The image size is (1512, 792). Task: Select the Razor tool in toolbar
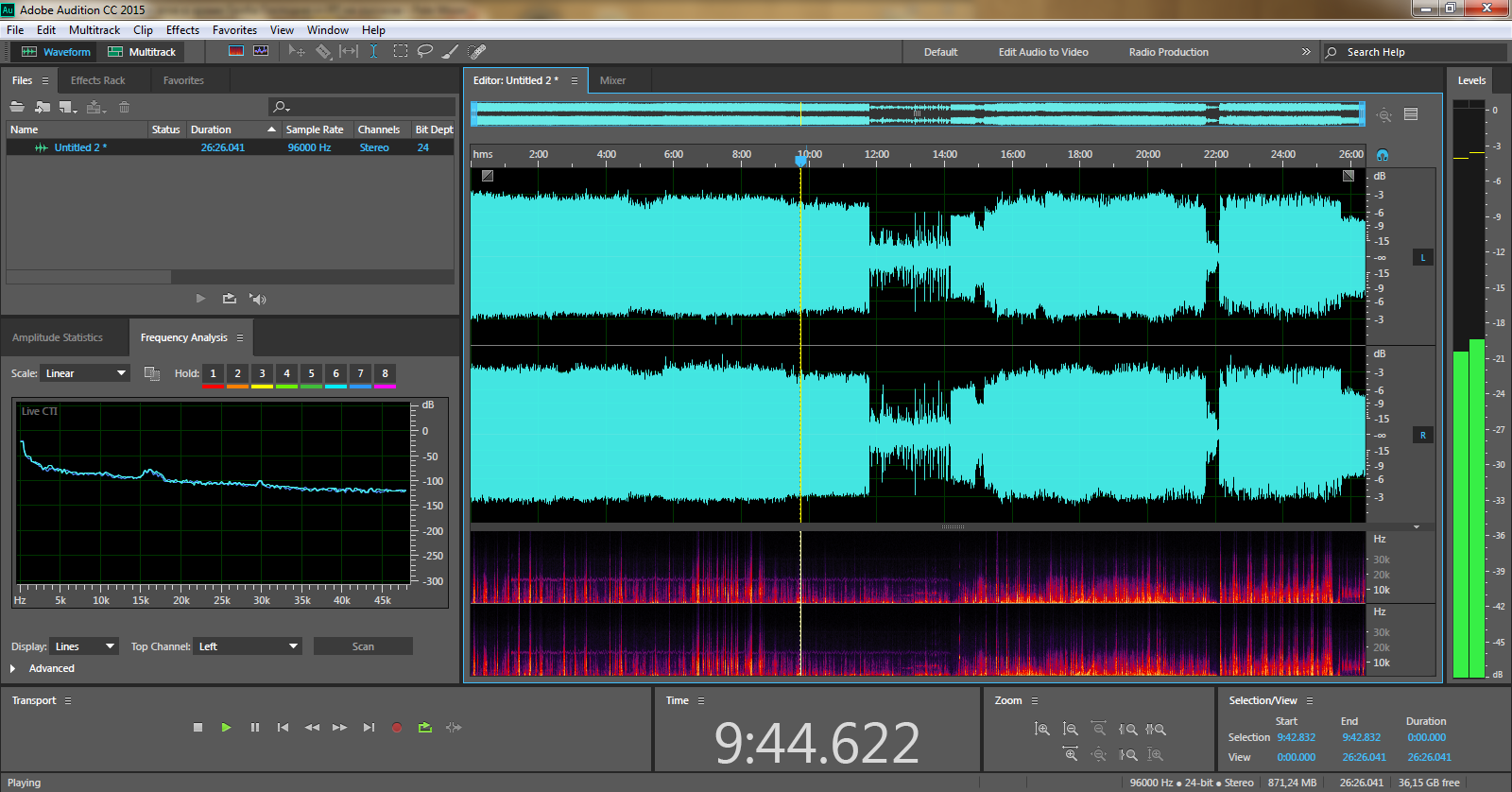click(323, 51)
